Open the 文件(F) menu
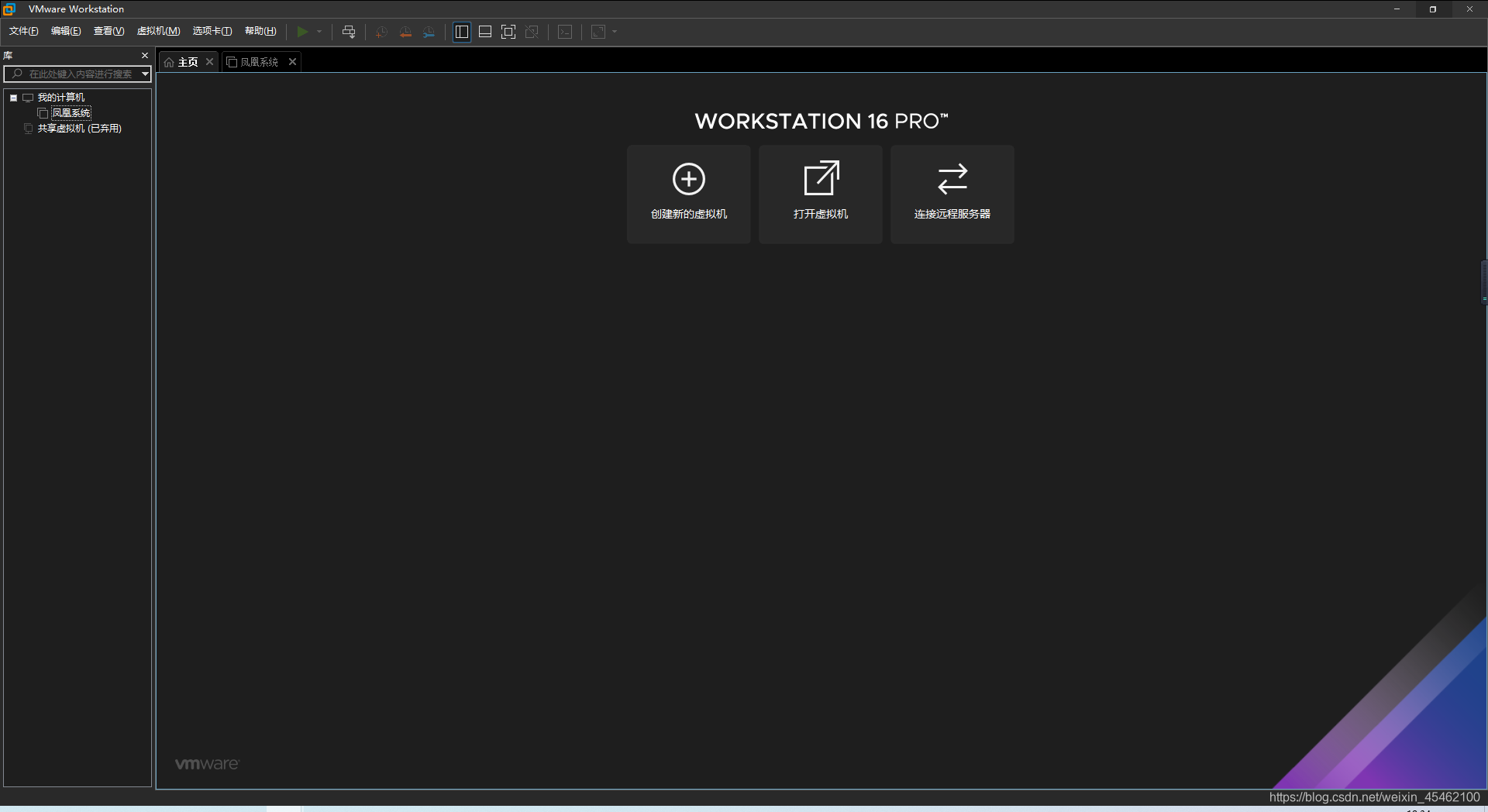The width and height of the screenshot is (1488, 812). coord(23,31)
